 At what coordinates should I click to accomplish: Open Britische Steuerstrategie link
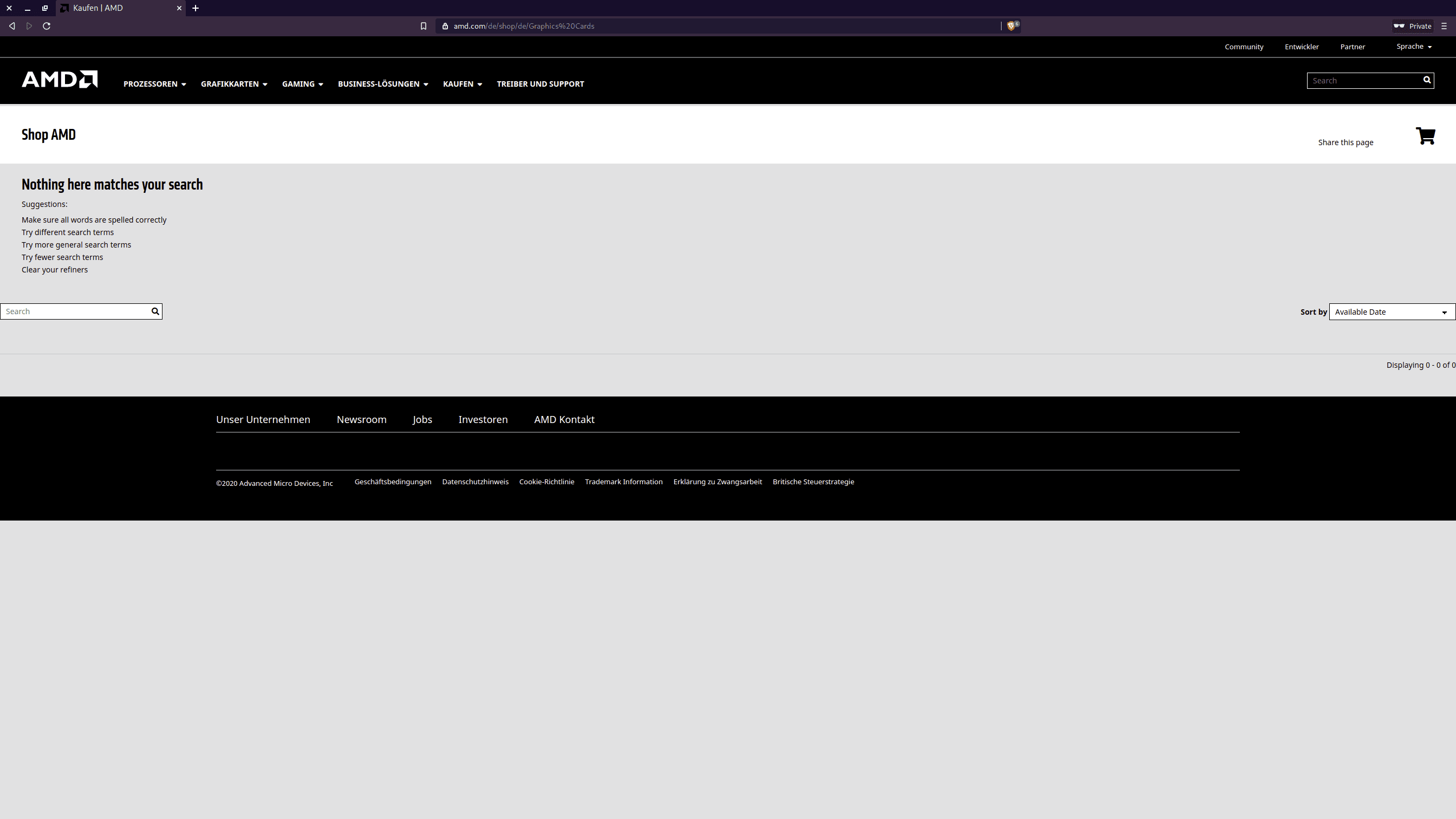(814, 482)
